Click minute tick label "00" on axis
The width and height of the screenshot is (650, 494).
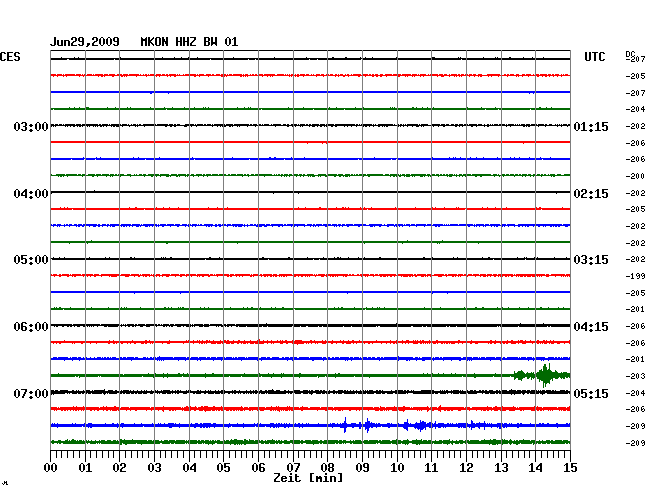(51, 468)
